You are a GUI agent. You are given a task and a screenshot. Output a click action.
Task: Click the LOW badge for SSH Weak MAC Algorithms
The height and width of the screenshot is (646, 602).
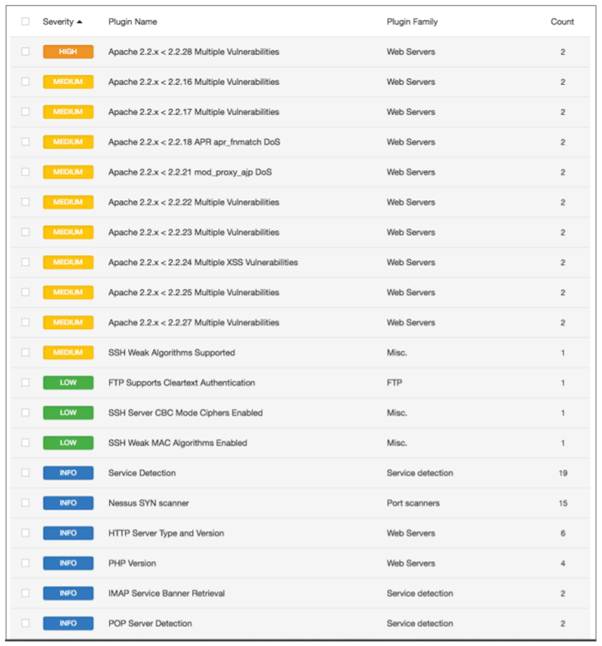[x=68, y=443]
